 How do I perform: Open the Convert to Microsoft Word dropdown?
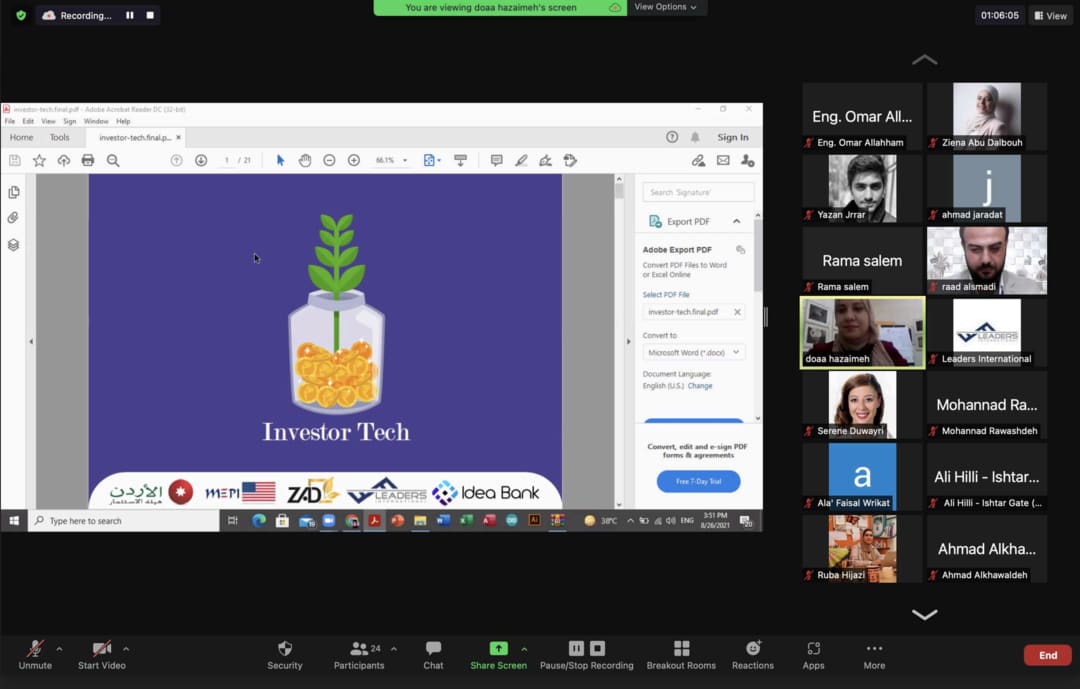coord(694,352)
